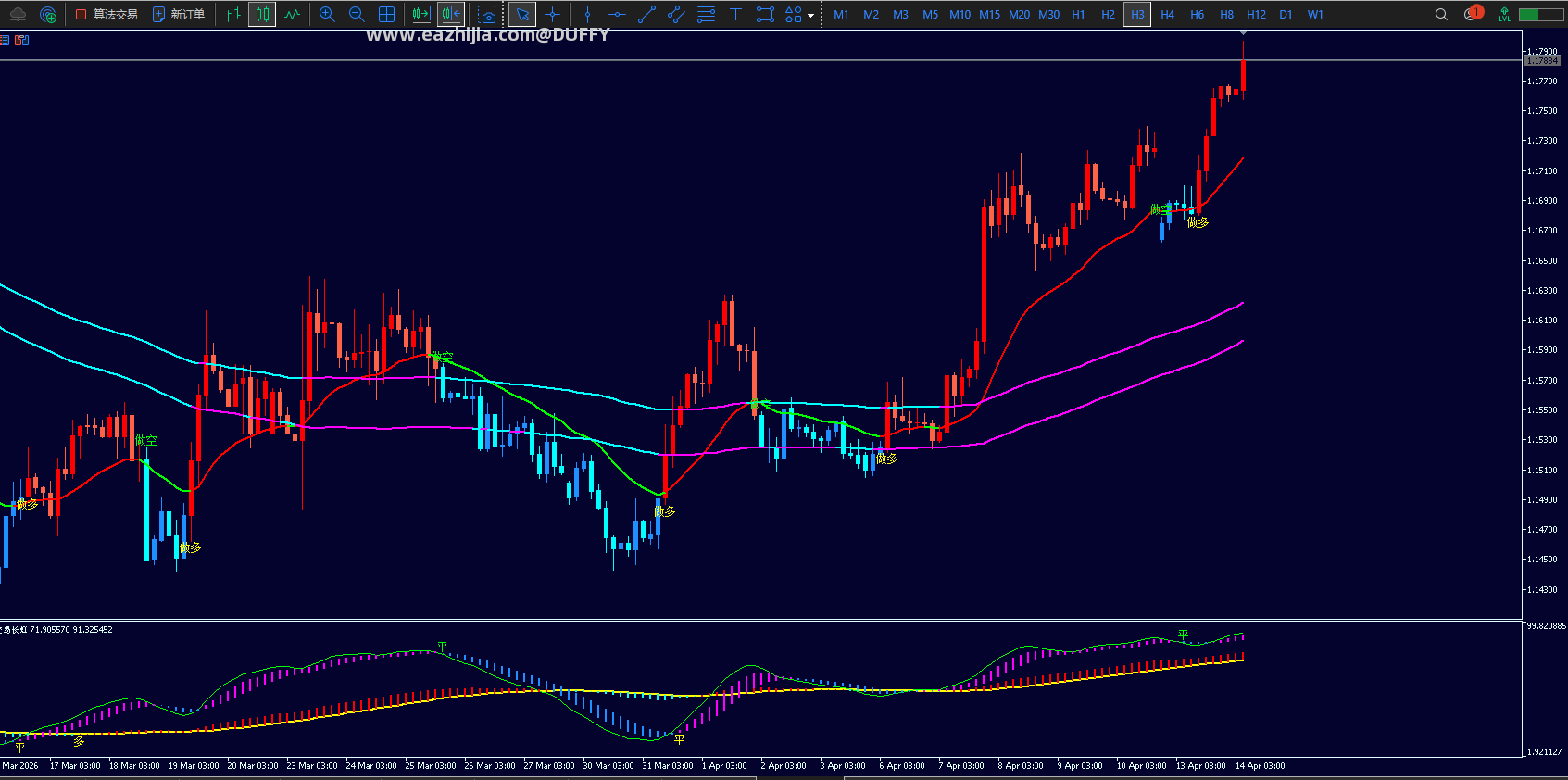This screenshot has height=780, width=1568.
Task: Click the 1.15500 price axis value
Action: tap(1542, 409)
